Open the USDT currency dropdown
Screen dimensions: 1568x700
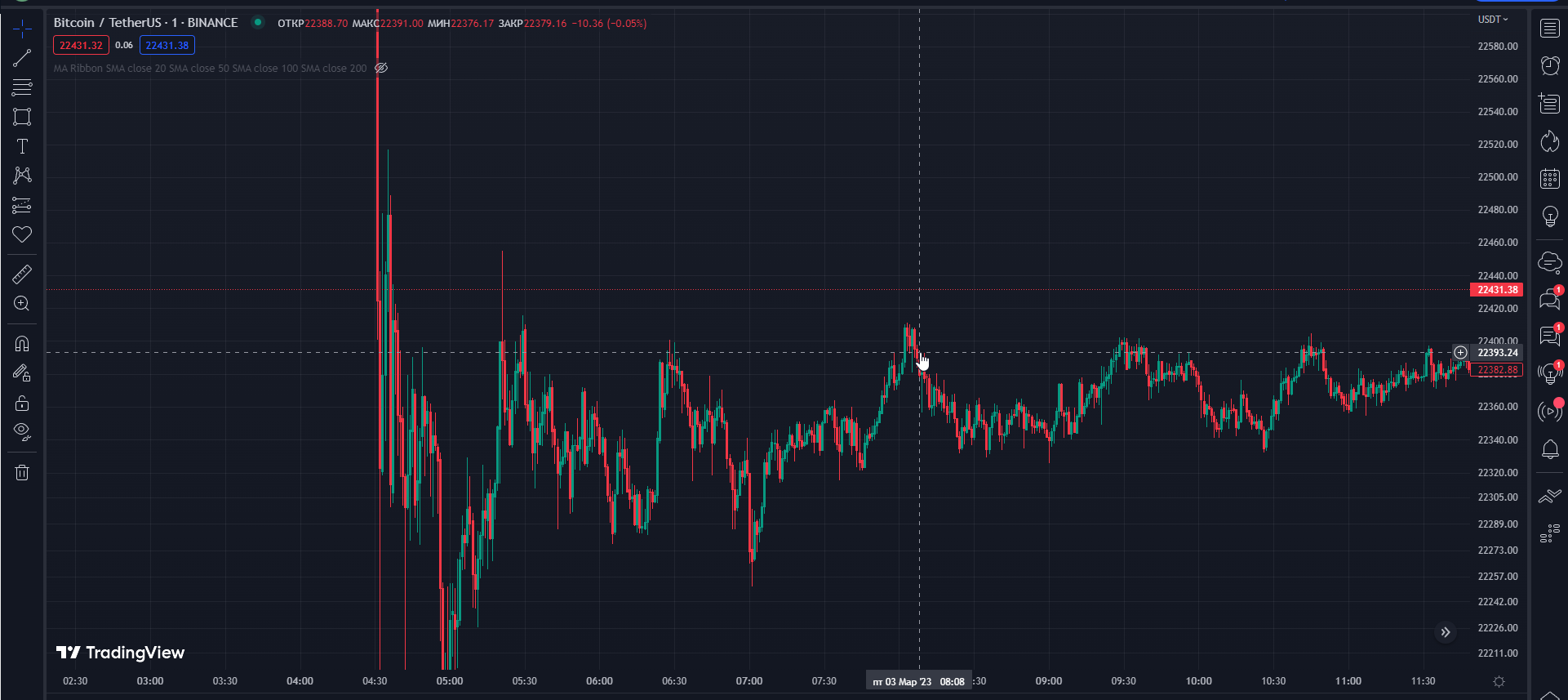1493,20
